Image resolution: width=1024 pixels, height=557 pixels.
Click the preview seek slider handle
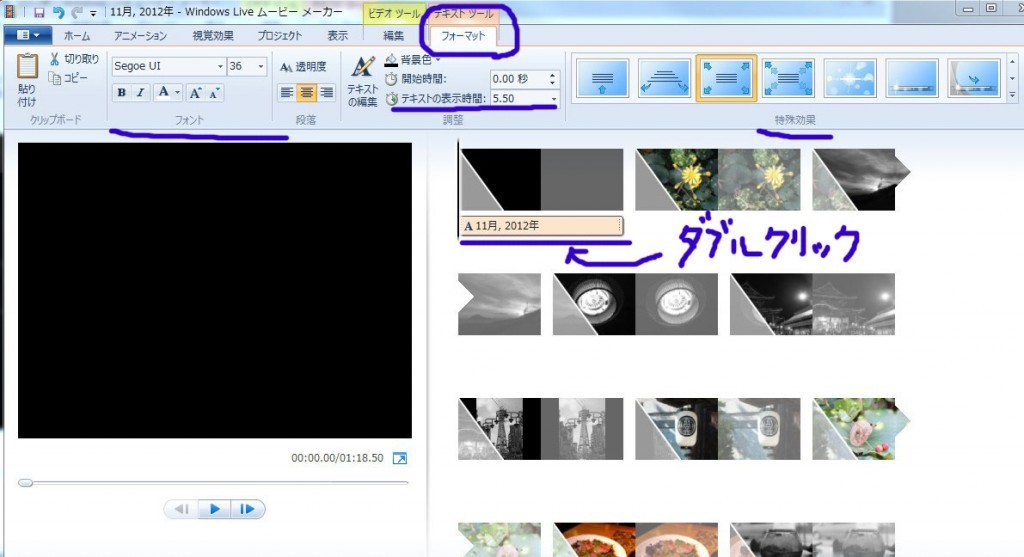[25, 483]
